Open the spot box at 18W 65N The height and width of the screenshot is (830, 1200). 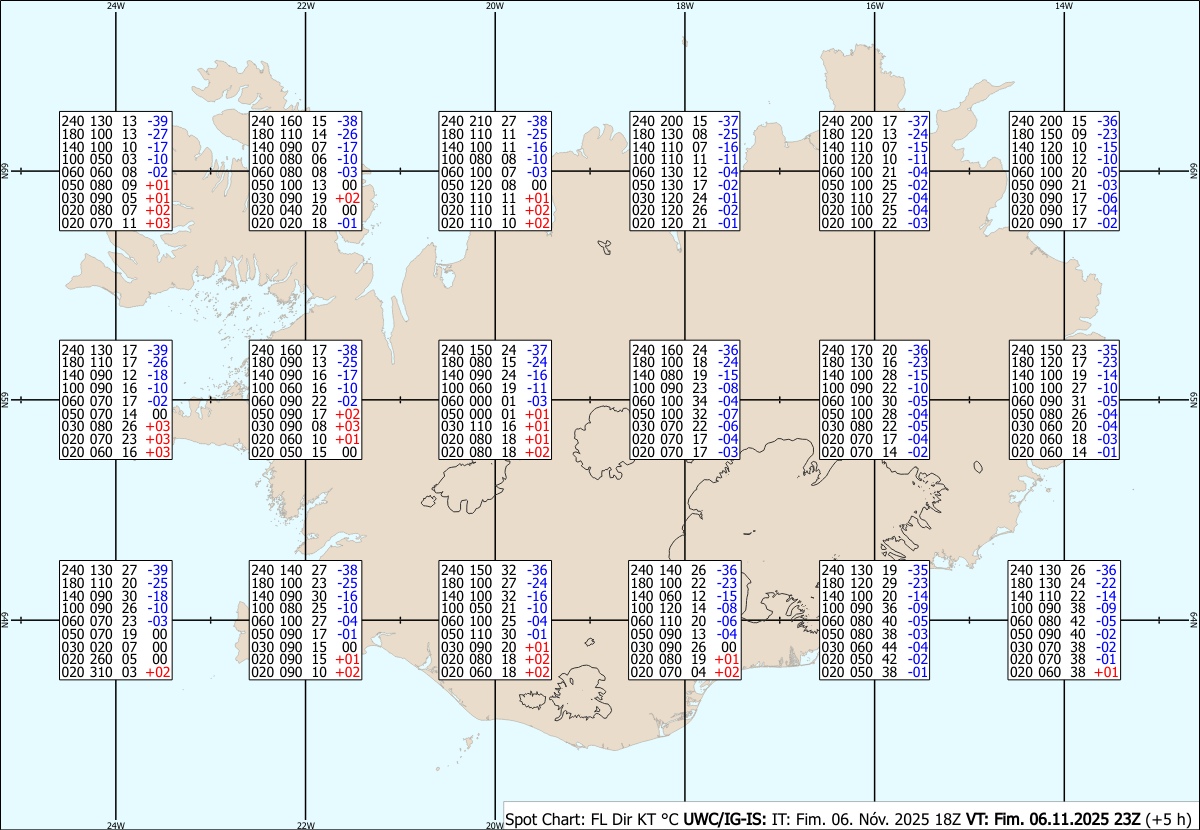(x=685, y=400)
